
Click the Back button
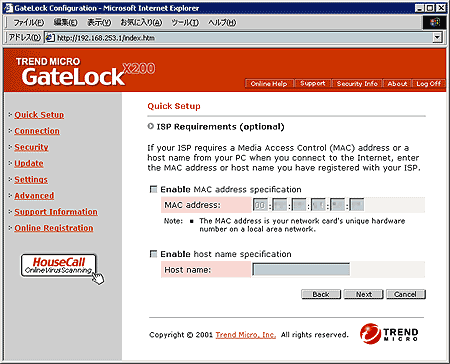(321, 294)
